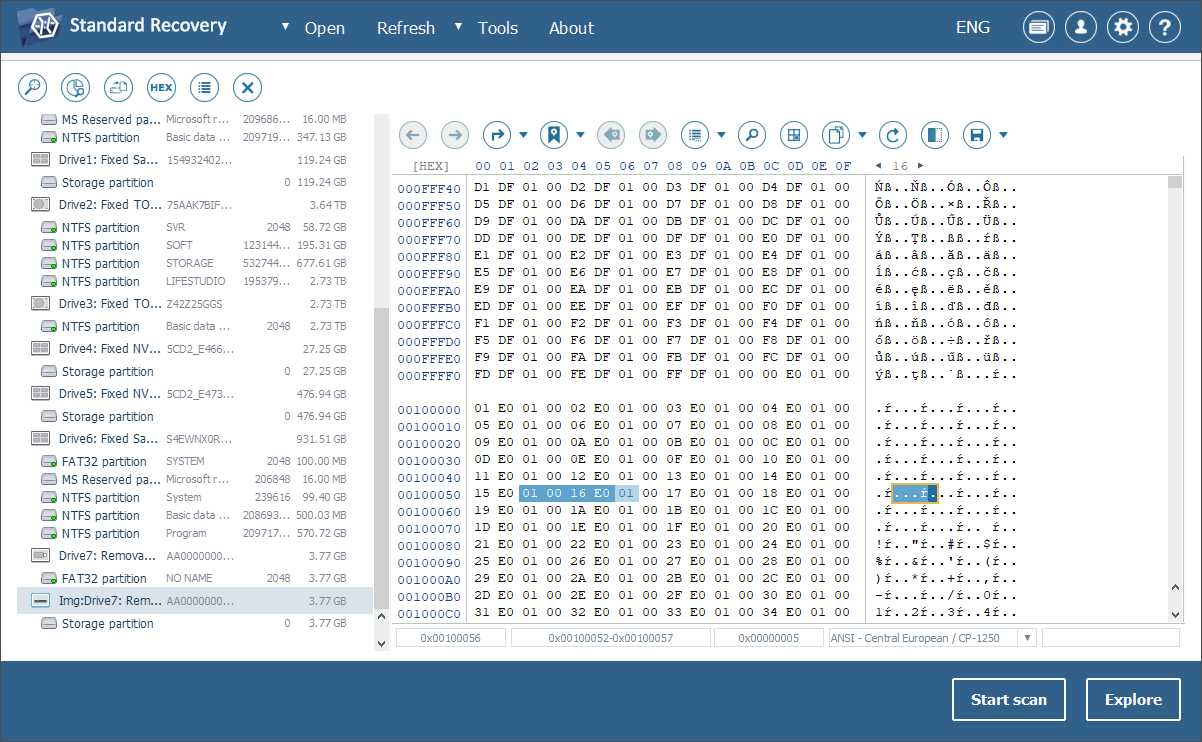Click the find magnifier icon in hex toolbar

752,134
